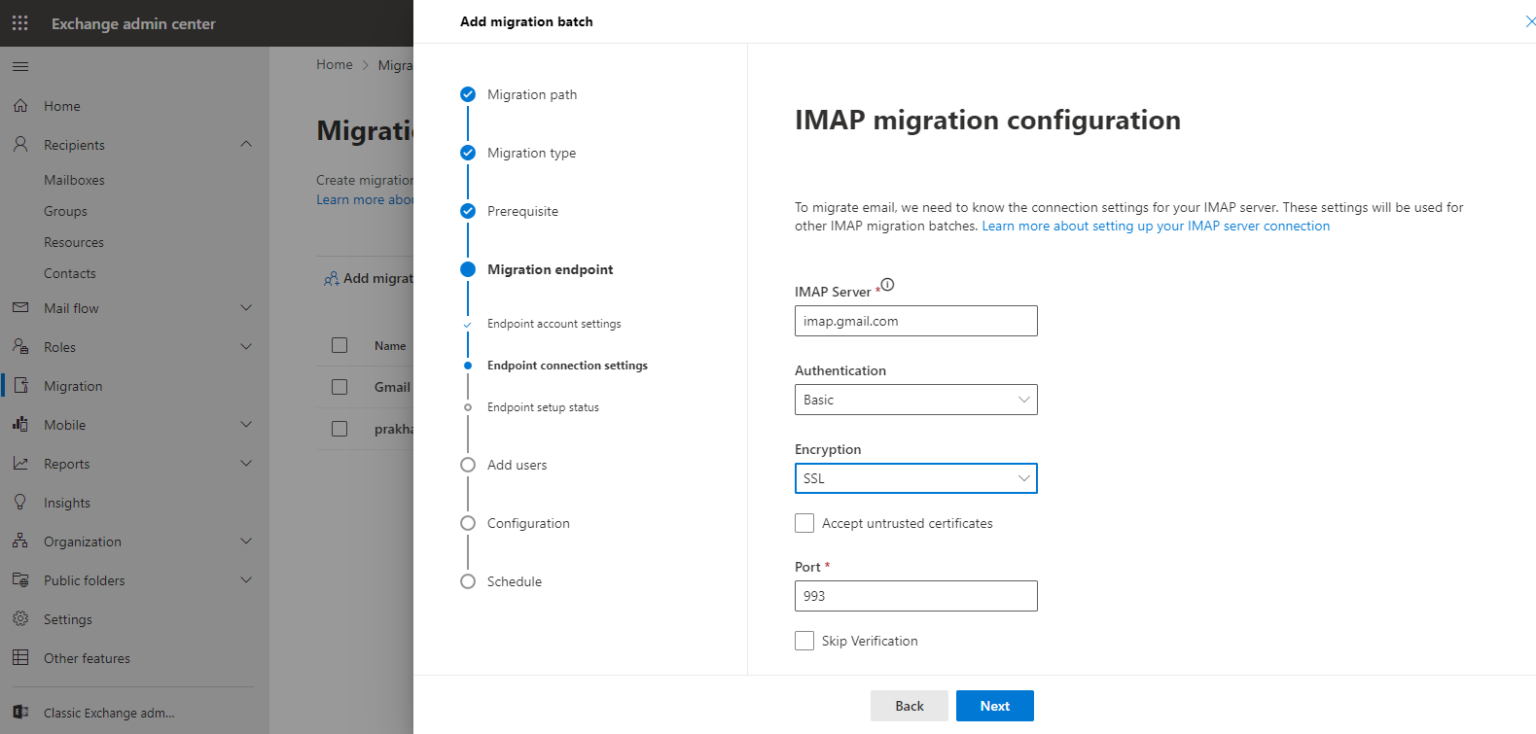This screenshot has width=1536, height=734.
Task: Open the Recipients section icon
Action: (20, 143)
